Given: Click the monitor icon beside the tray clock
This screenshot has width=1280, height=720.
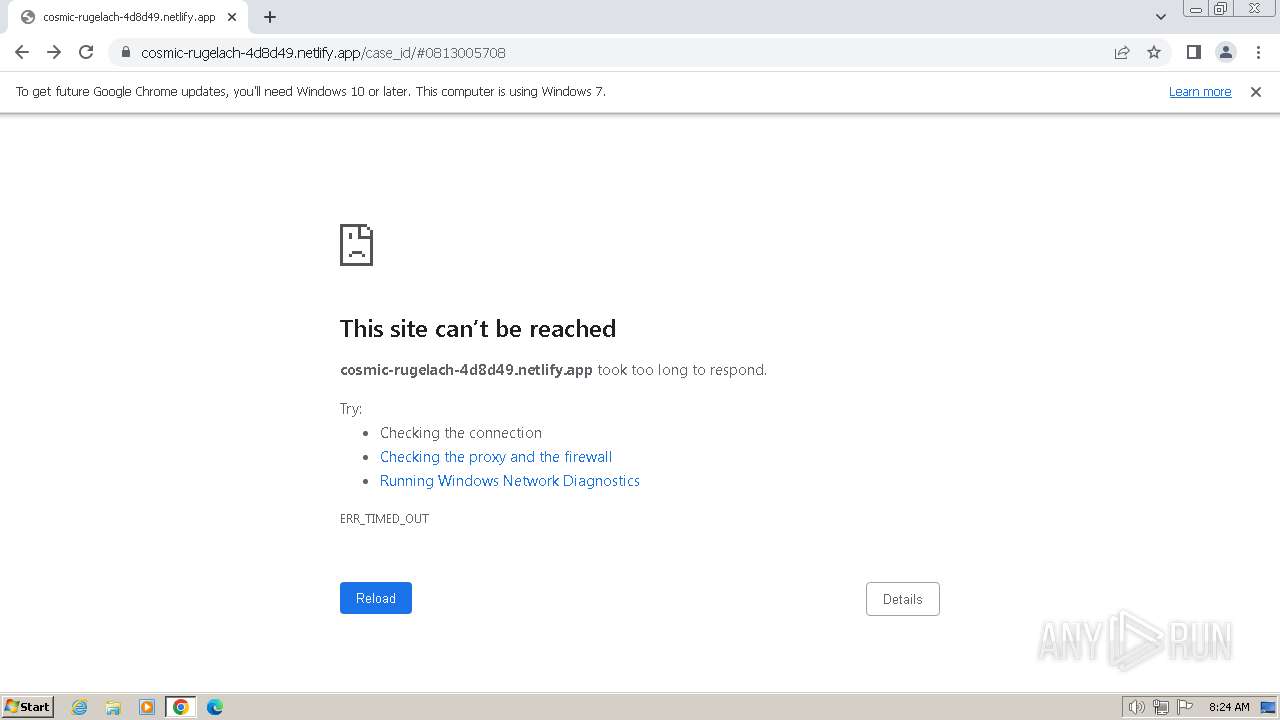Looking at the screenshot, I should coord(1268,707).
